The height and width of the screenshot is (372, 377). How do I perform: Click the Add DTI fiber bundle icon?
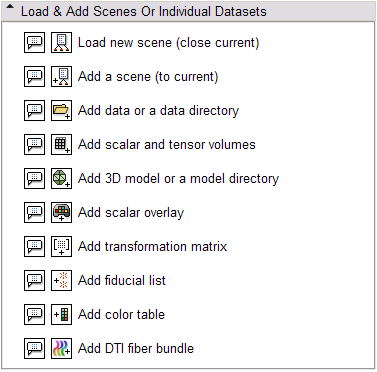tap(61, 348)
